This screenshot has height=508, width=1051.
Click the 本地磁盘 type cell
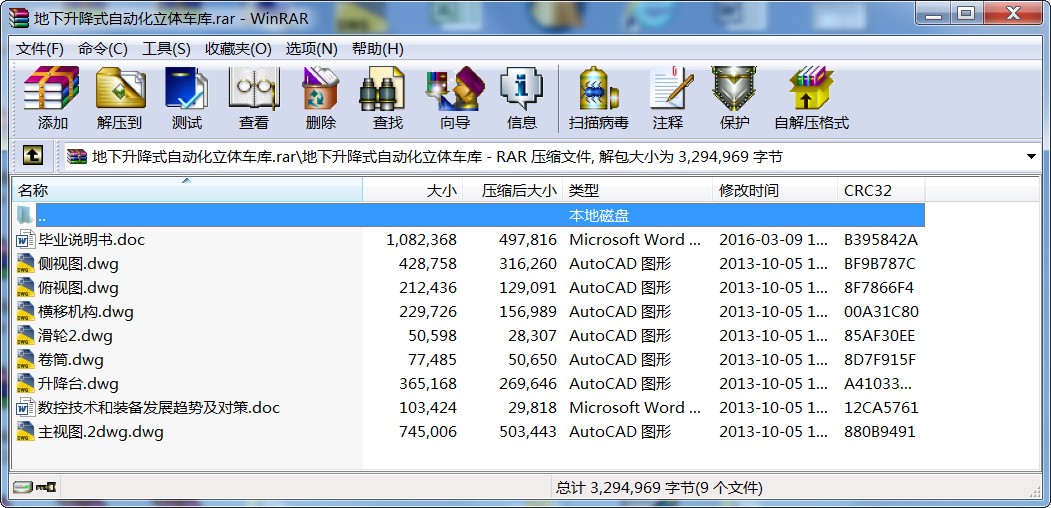tap(599, 216)
